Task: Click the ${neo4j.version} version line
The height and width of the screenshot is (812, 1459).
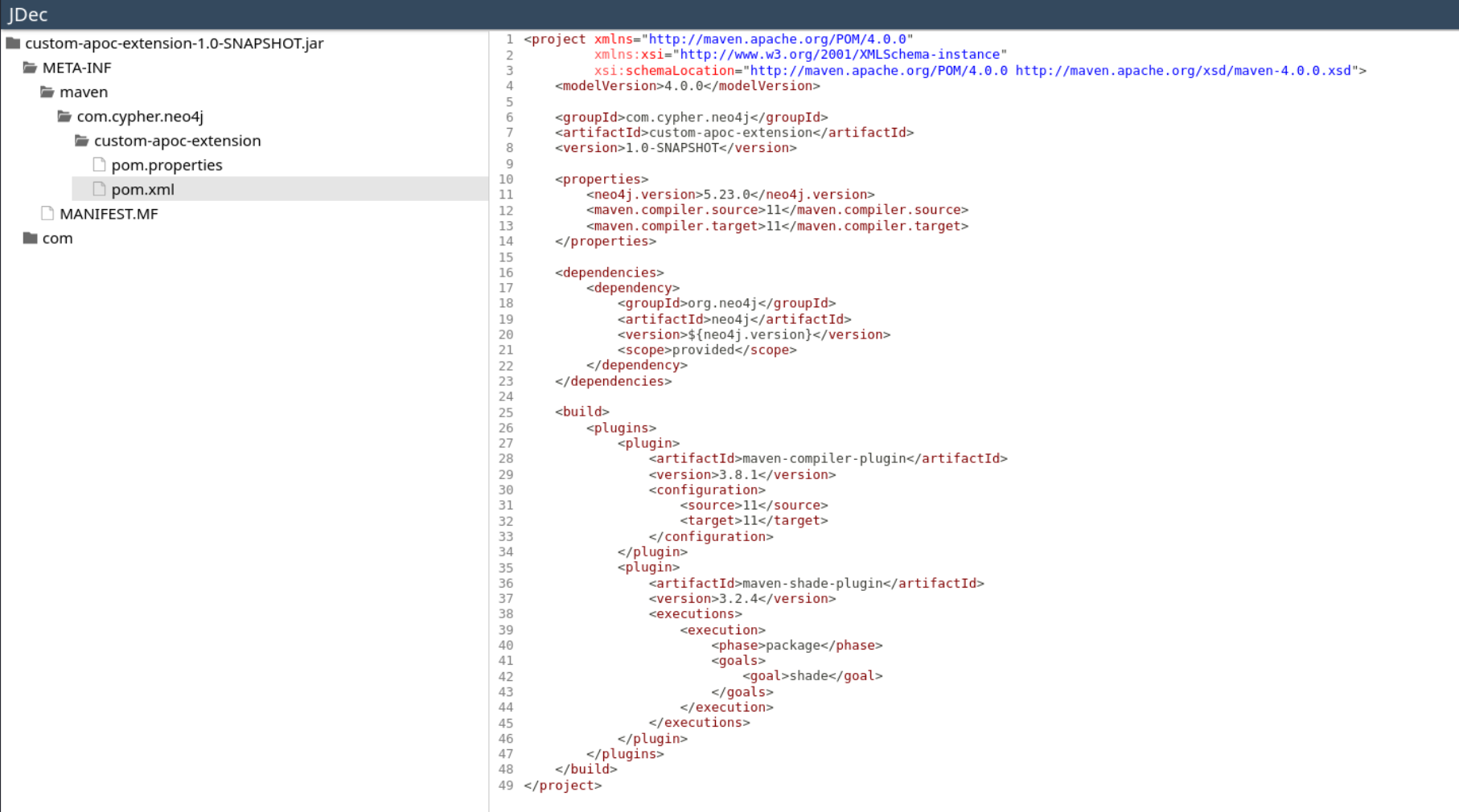Action: 754,334
